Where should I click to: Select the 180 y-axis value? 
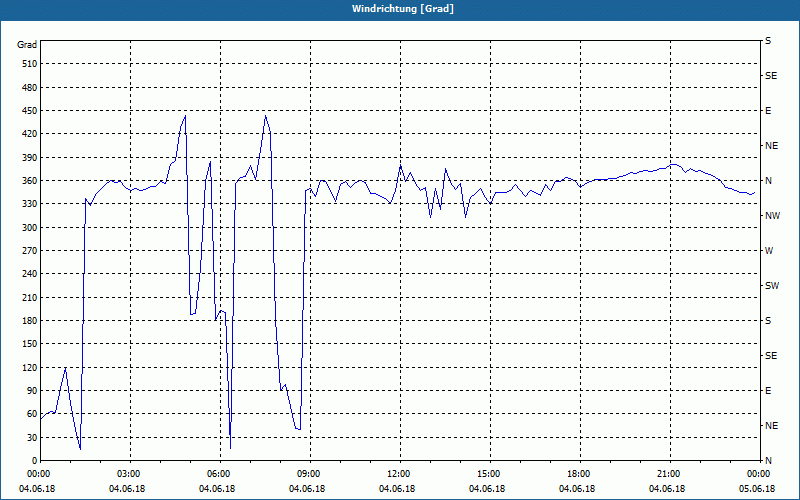click(x=30, y=321)
